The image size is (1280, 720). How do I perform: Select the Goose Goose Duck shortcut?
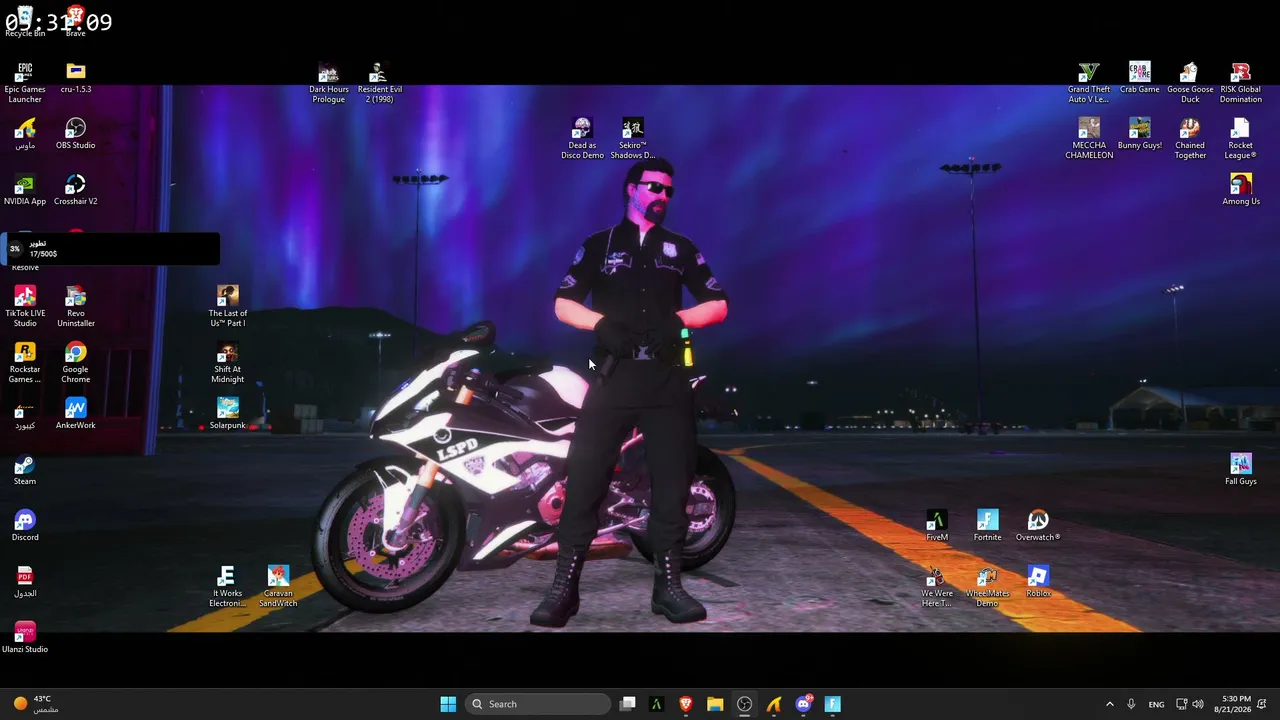tap(1190, 82)
